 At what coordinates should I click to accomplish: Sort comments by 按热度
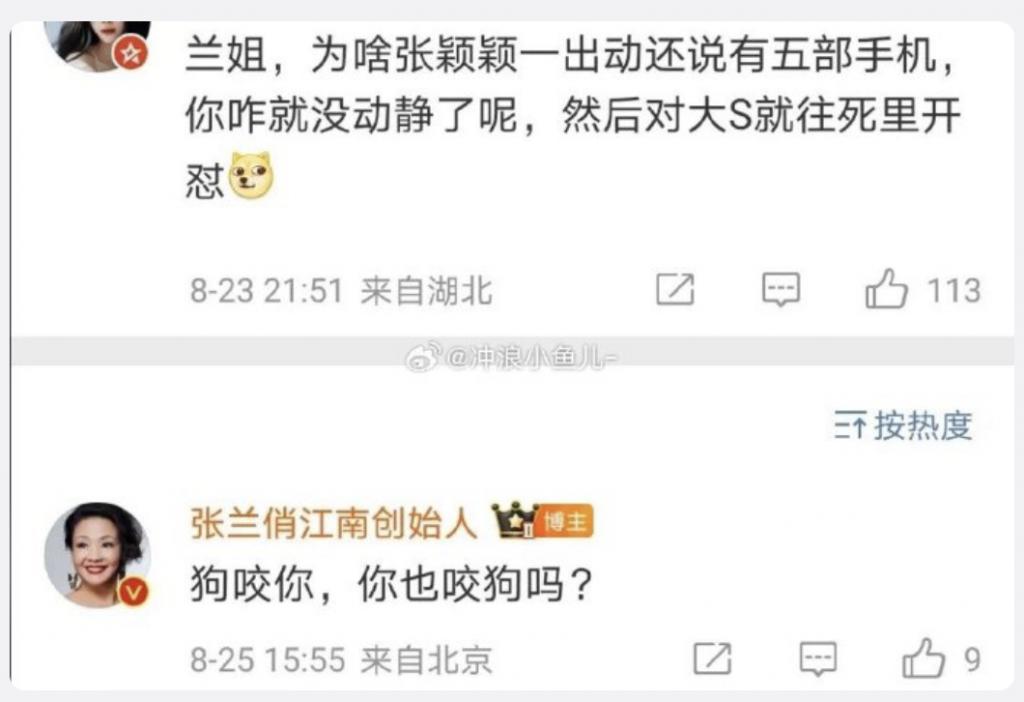coord(903,426)
